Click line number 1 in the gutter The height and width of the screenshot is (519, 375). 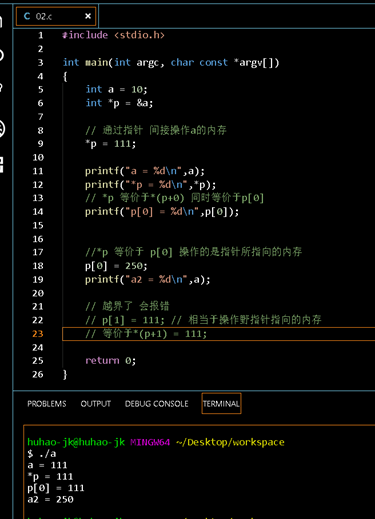click(41, 35)
